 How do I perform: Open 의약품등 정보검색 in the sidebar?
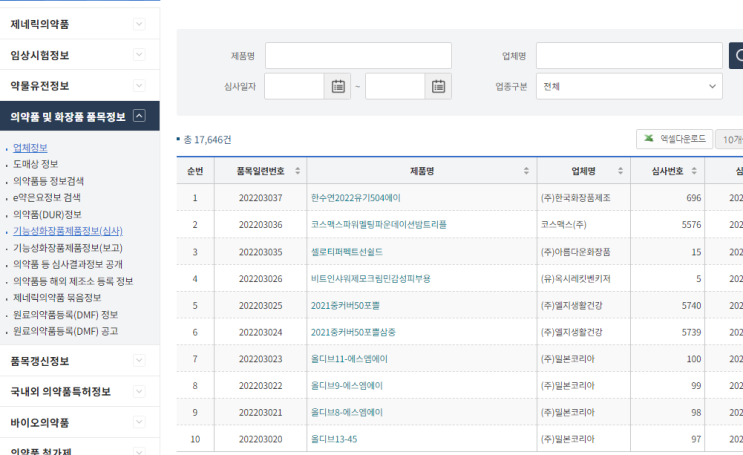48,181
